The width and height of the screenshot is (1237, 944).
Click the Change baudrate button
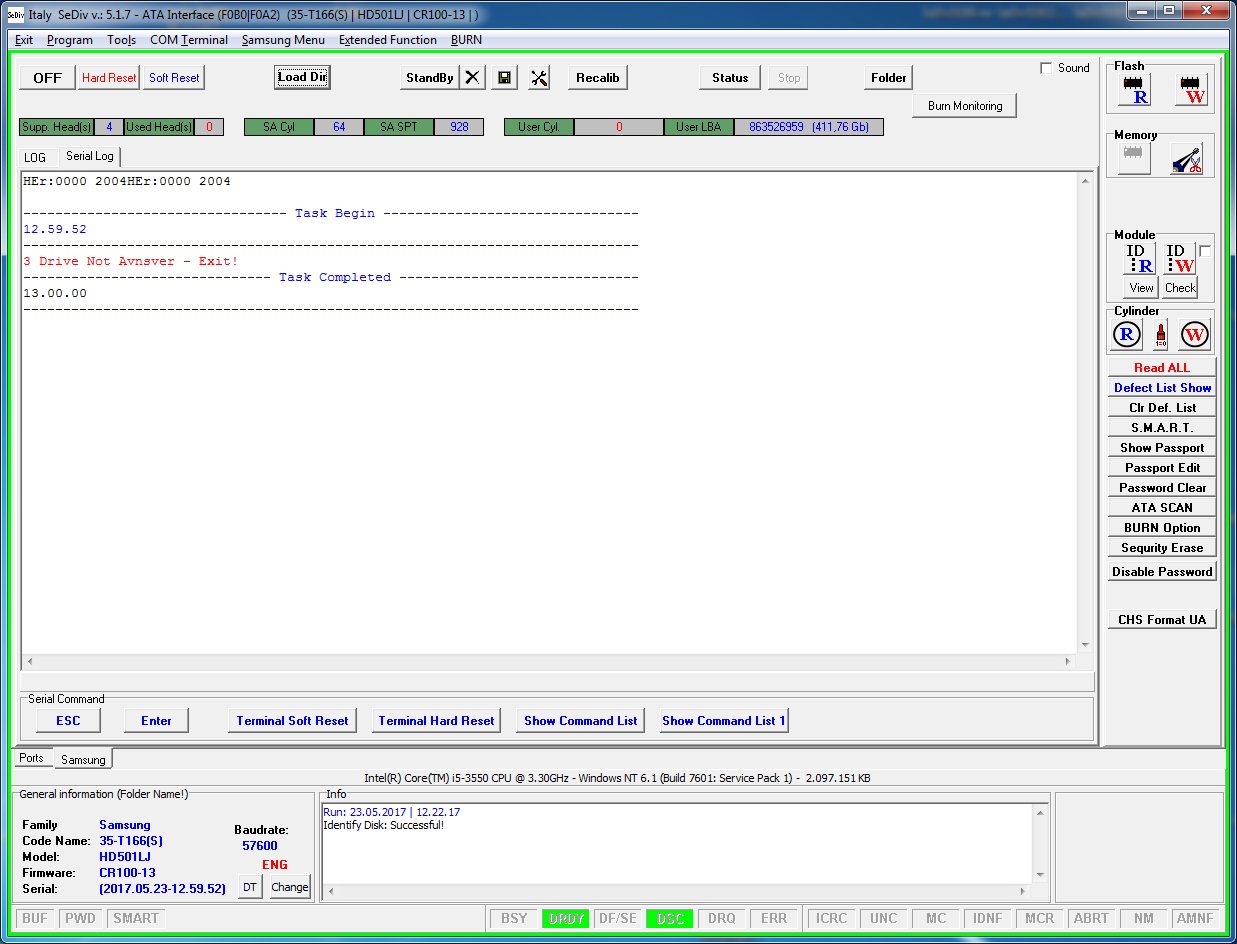point(290,887)
